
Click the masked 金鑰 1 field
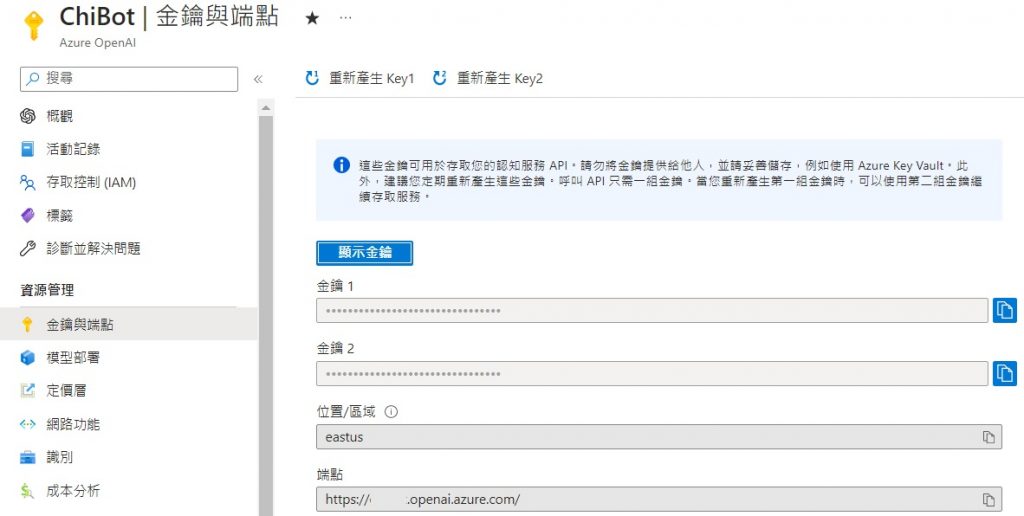(652, 311)
